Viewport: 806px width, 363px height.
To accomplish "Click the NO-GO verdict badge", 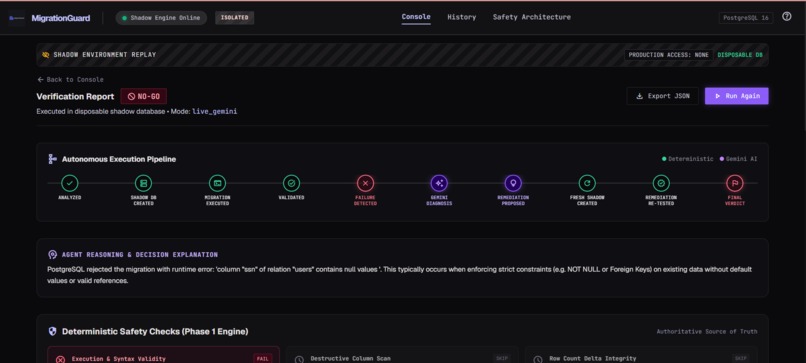I will pos(143,96).
